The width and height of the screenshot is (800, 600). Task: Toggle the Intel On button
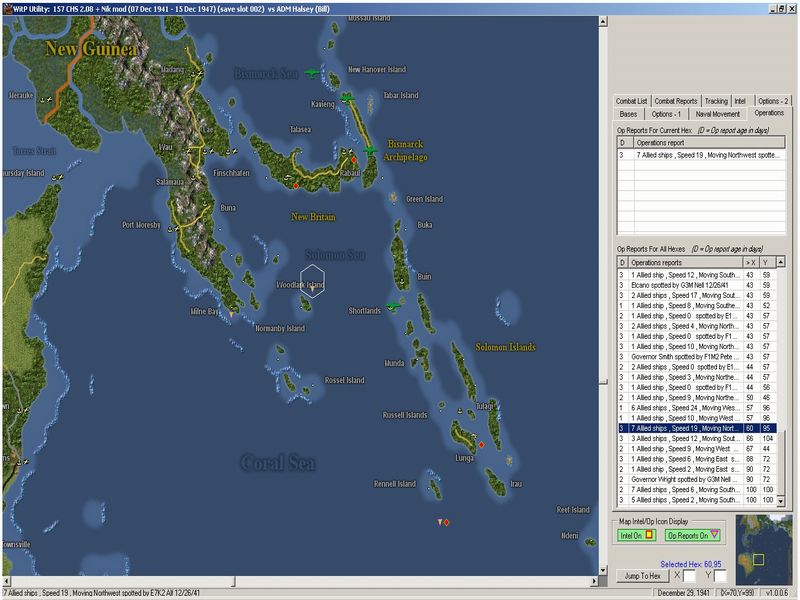coord(636,535)
